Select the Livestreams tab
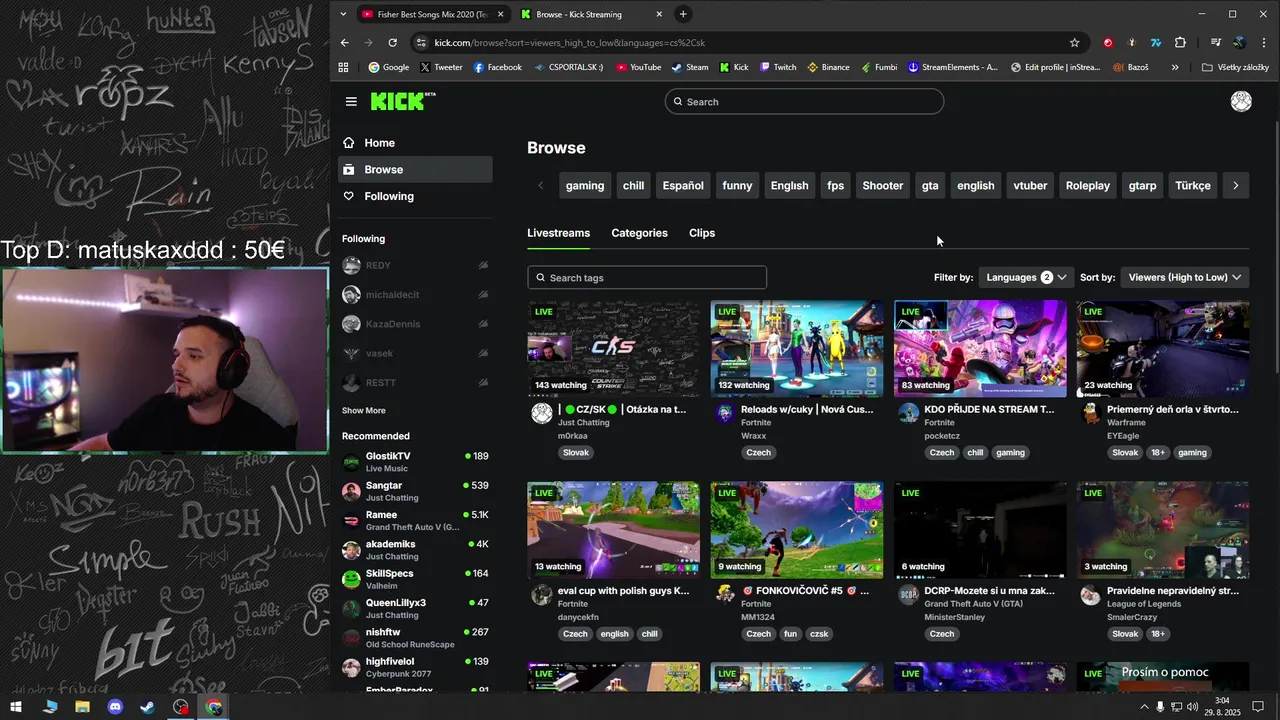Viewport: 1280px width, 720px height. click(558, 233)
